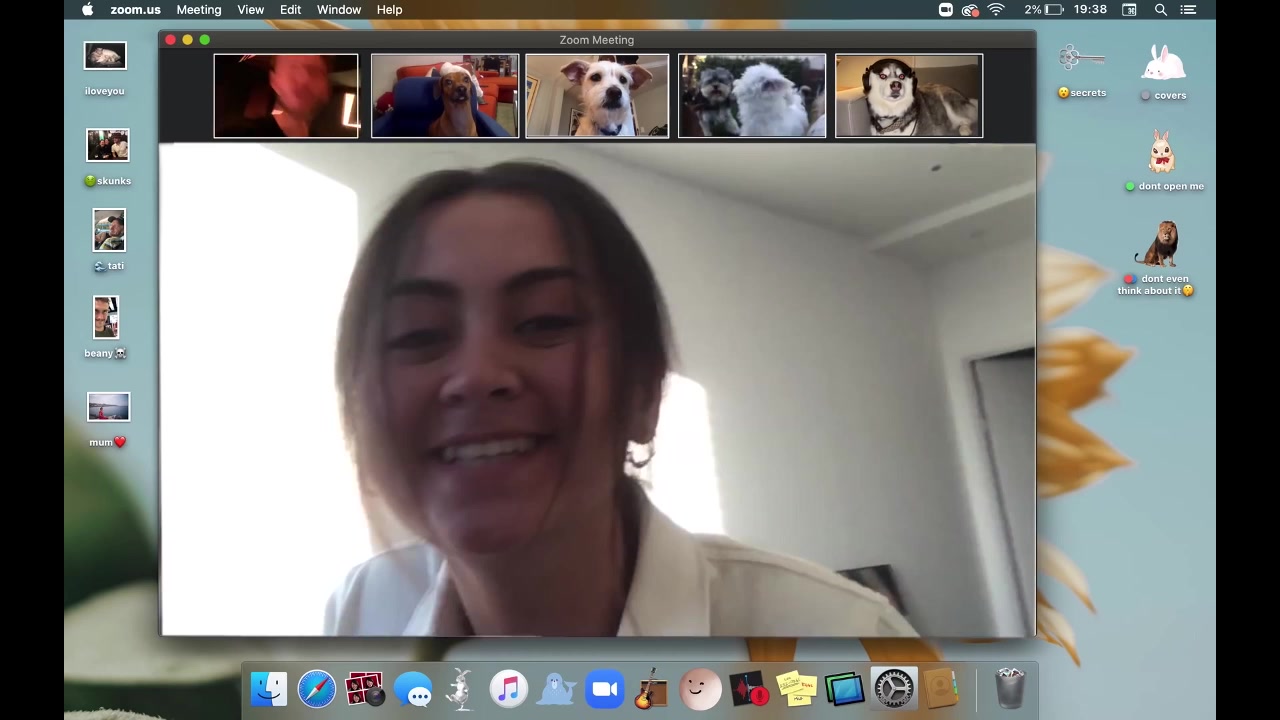Click the smiling face dock icon
Image resolution: width=1280 pixels, height=720 pixels.
tap(700, 689)
